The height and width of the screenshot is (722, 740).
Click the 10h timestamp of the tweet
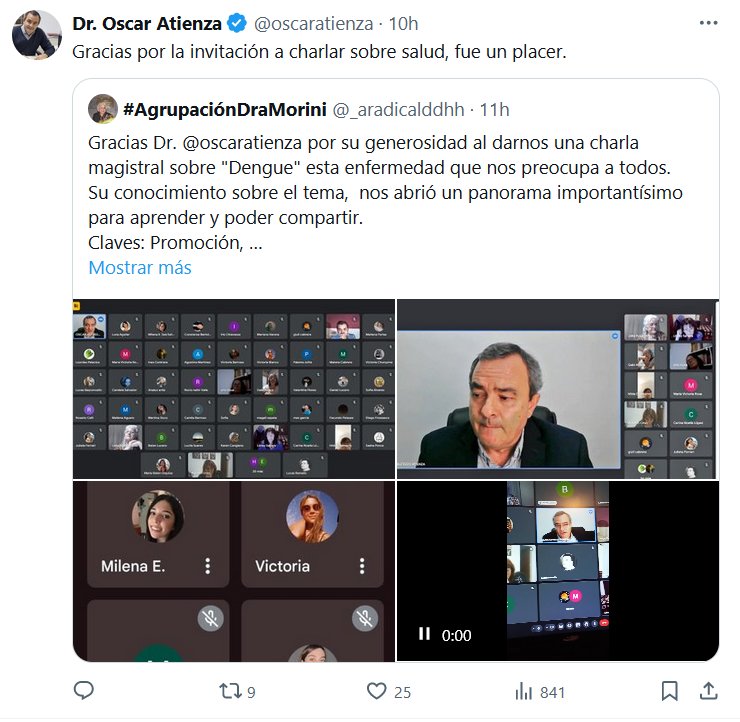click(404, 24)
